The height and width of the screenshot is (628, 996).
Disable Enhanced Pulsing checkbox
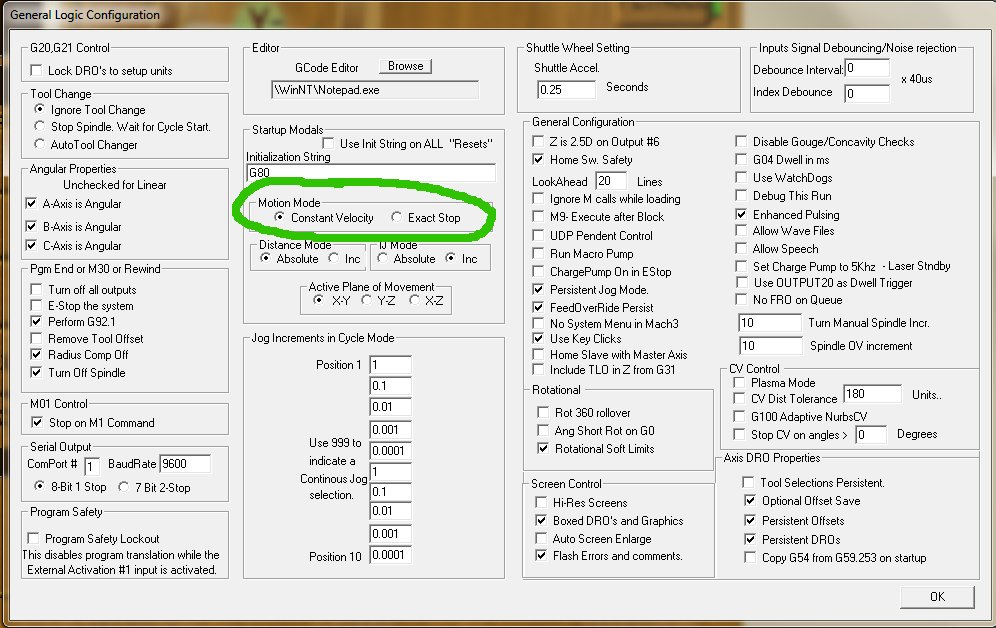pos(742,214)
